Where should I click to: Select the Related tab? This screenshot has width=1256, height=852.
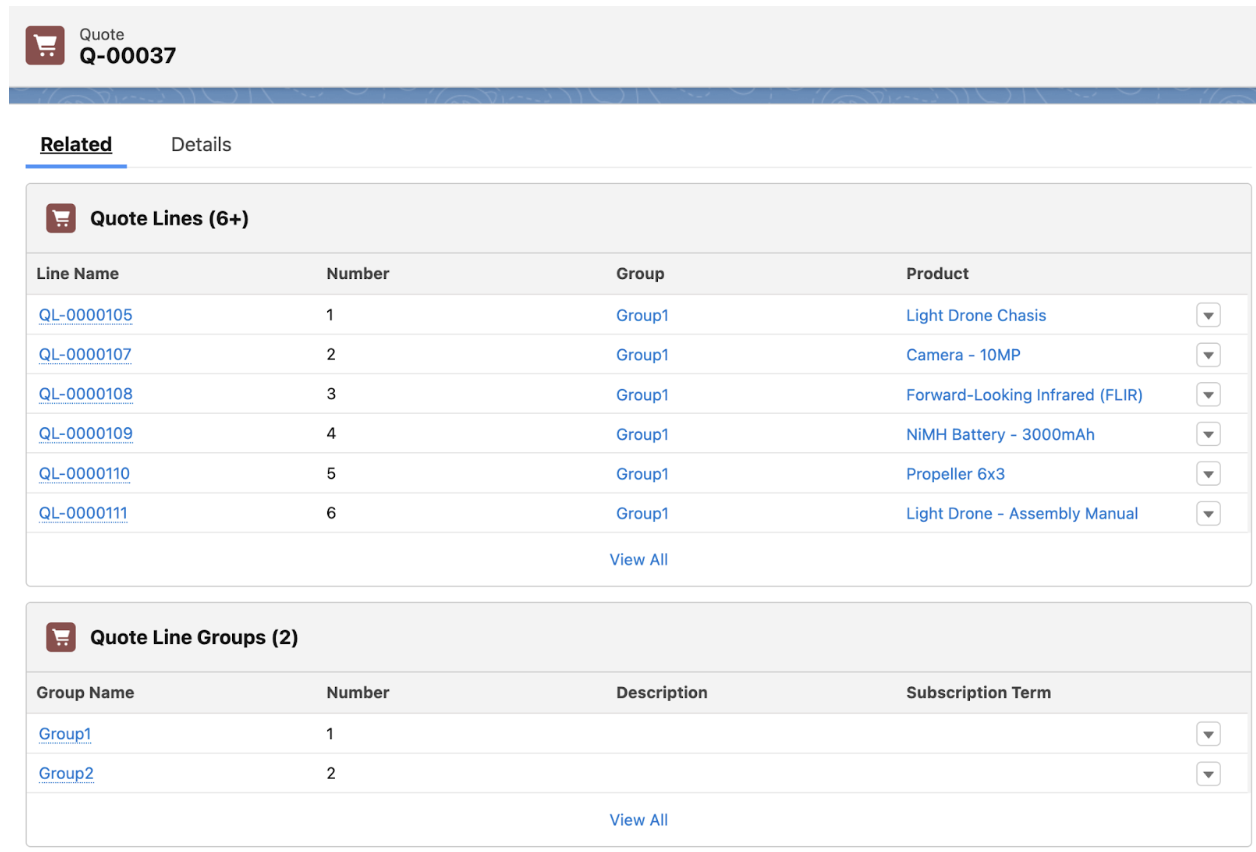click(76, 145)
